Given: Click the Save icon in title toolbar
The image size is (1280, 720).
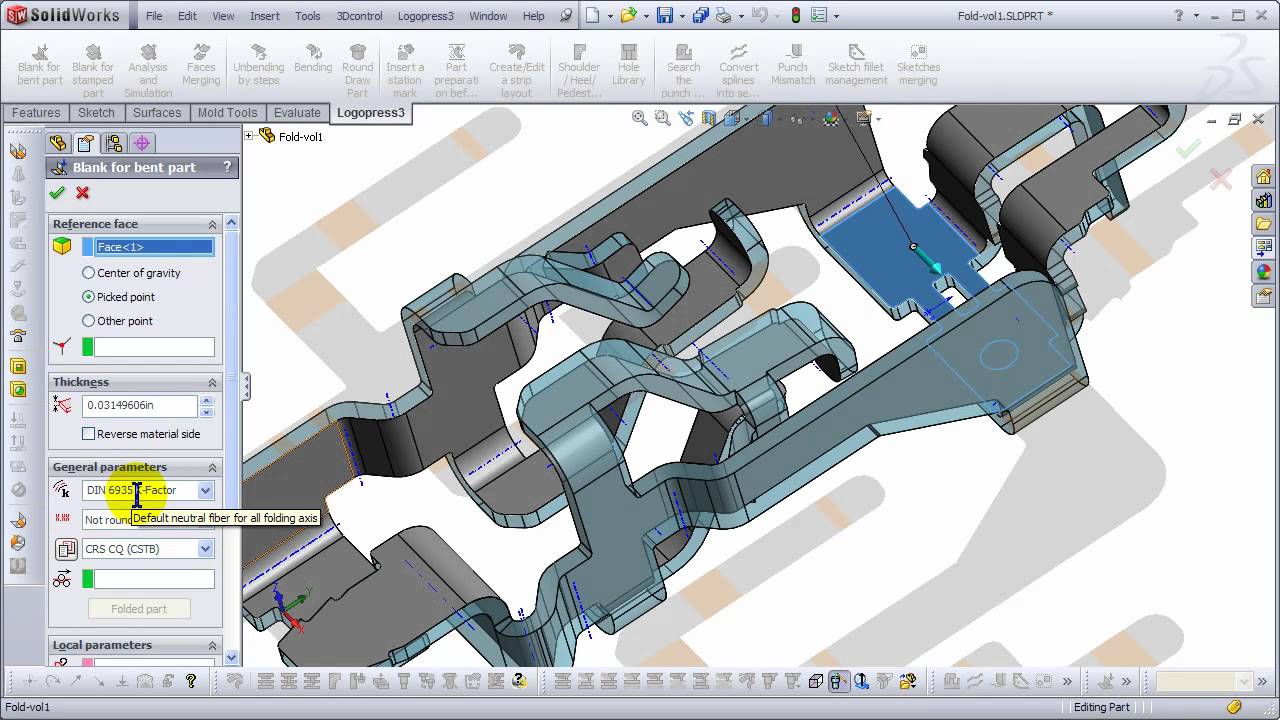Looking at the screenshot, I should [x=664, y=15].
